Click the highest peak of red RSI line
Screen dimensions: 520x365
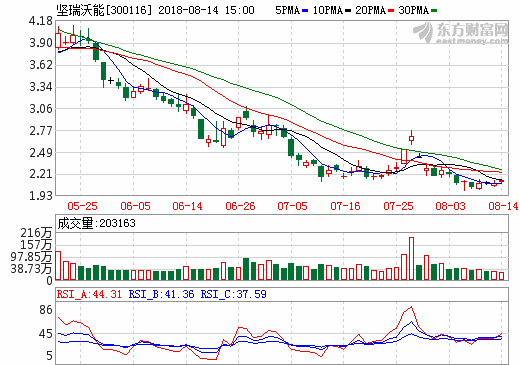click(411, 307)
